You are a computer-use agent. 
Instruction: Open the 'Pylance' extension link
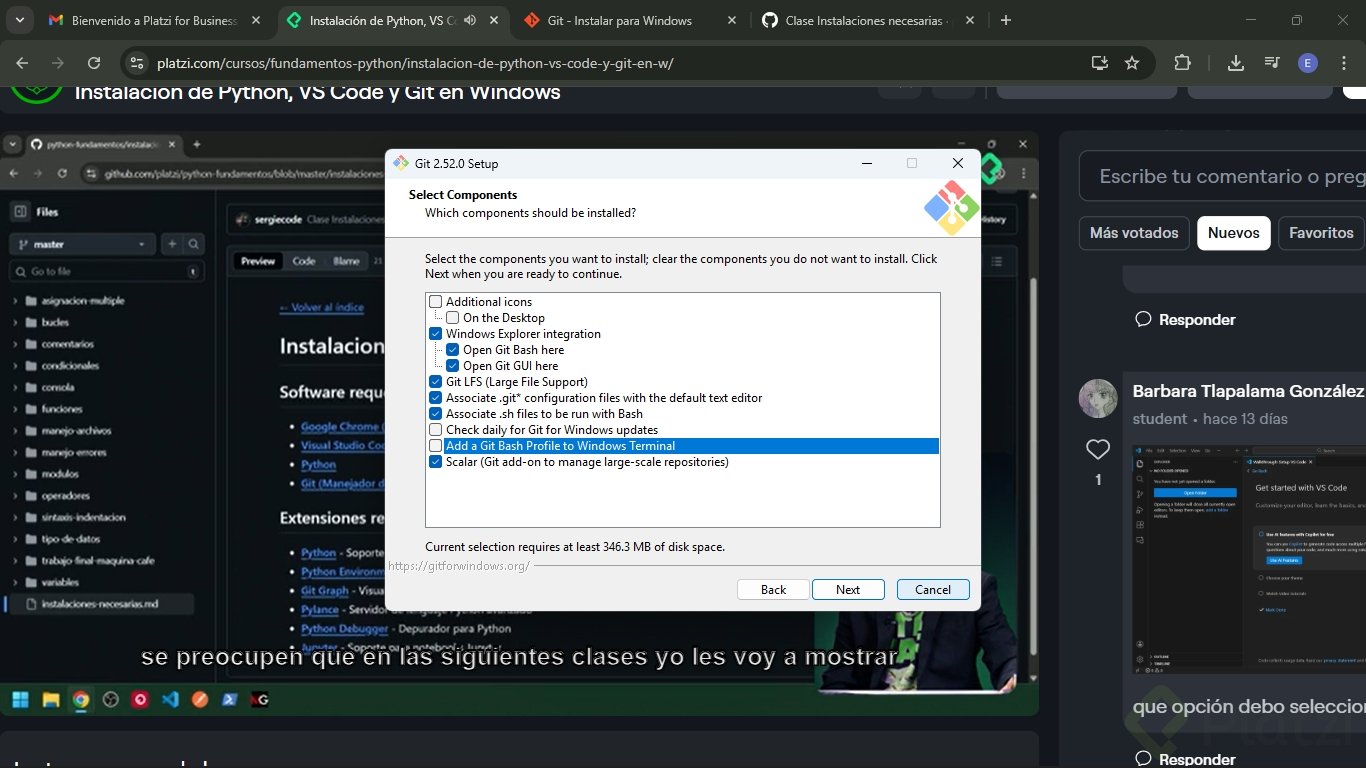pyautogui.click(x=320, y=609)
